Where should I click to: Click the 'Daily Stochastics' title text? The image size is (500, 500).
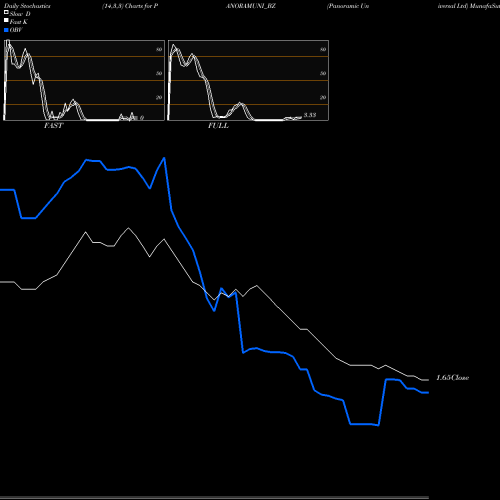pyautogui.click(x=27, y=6)
